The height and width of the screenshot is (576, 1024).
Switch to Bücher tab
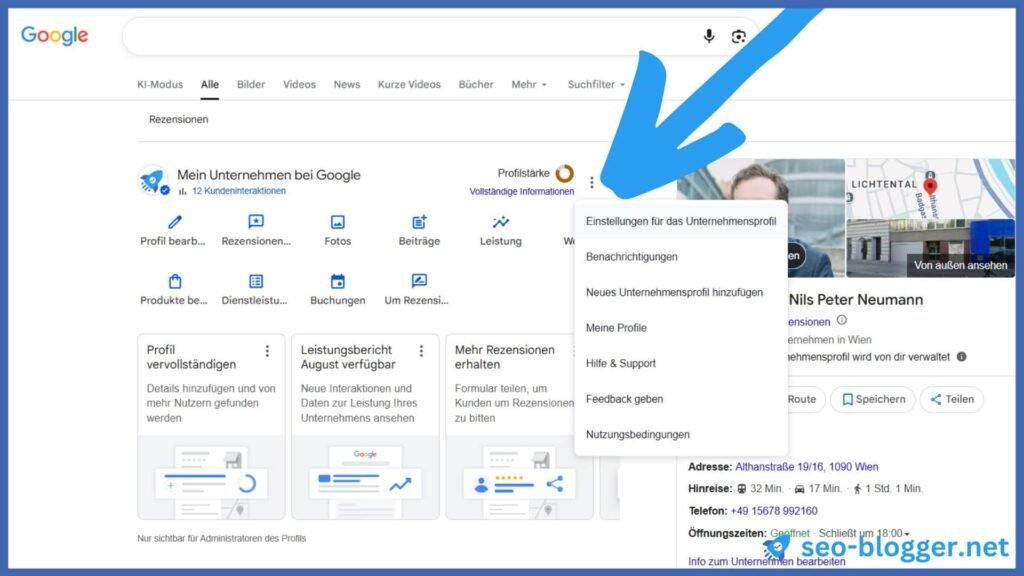(x=476, y=84)
